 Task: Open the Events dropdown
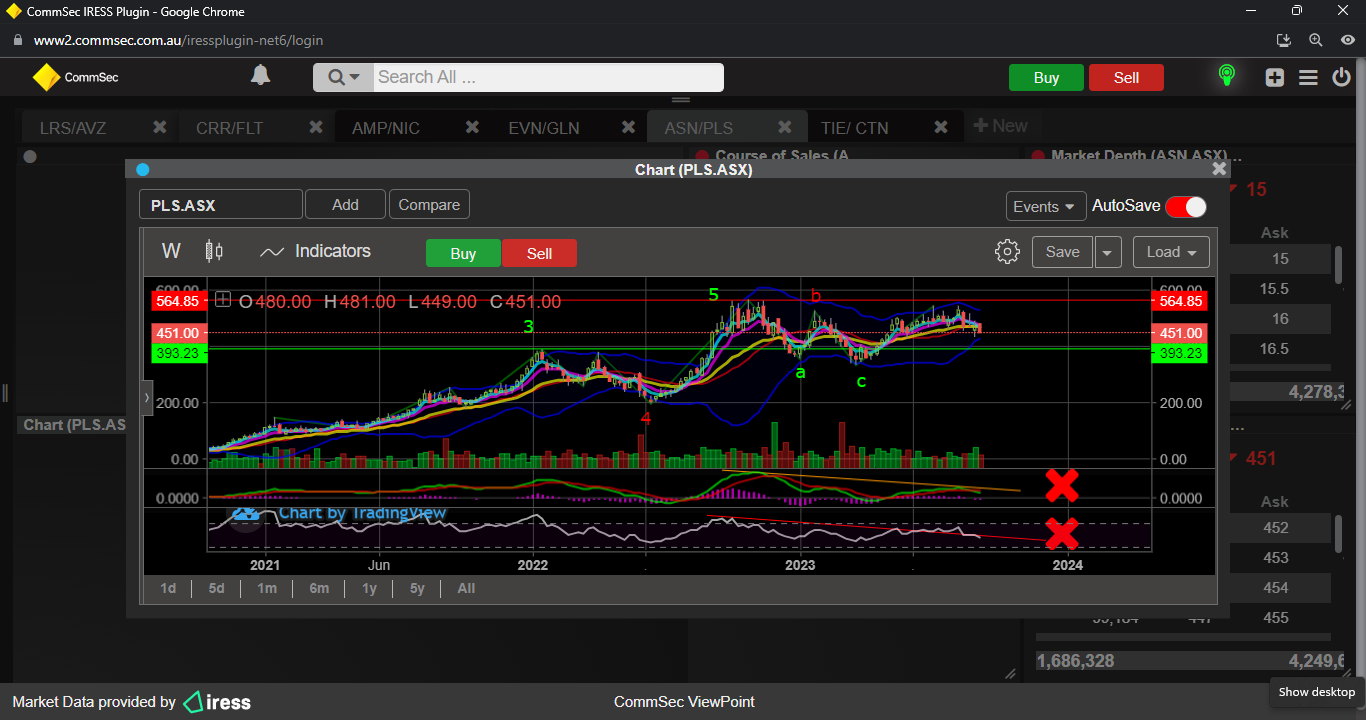[1046, 206]
